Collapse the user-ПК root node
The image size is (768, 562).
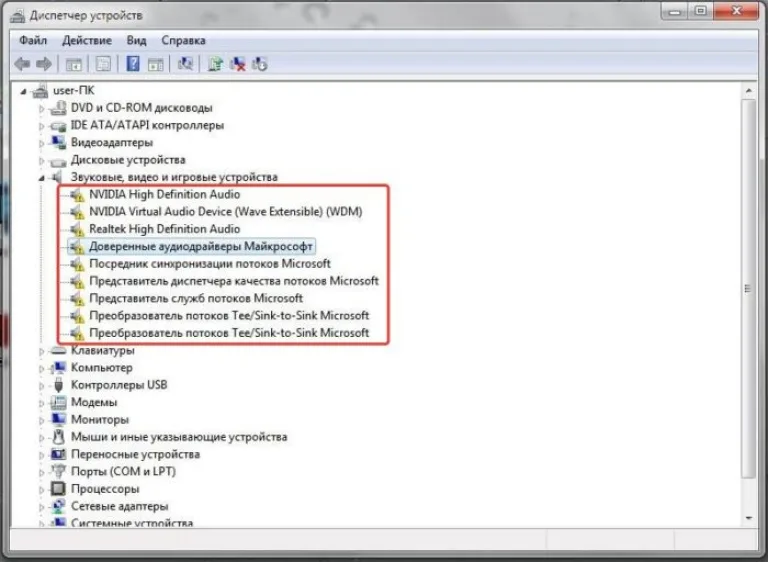(x=24, y=92)
